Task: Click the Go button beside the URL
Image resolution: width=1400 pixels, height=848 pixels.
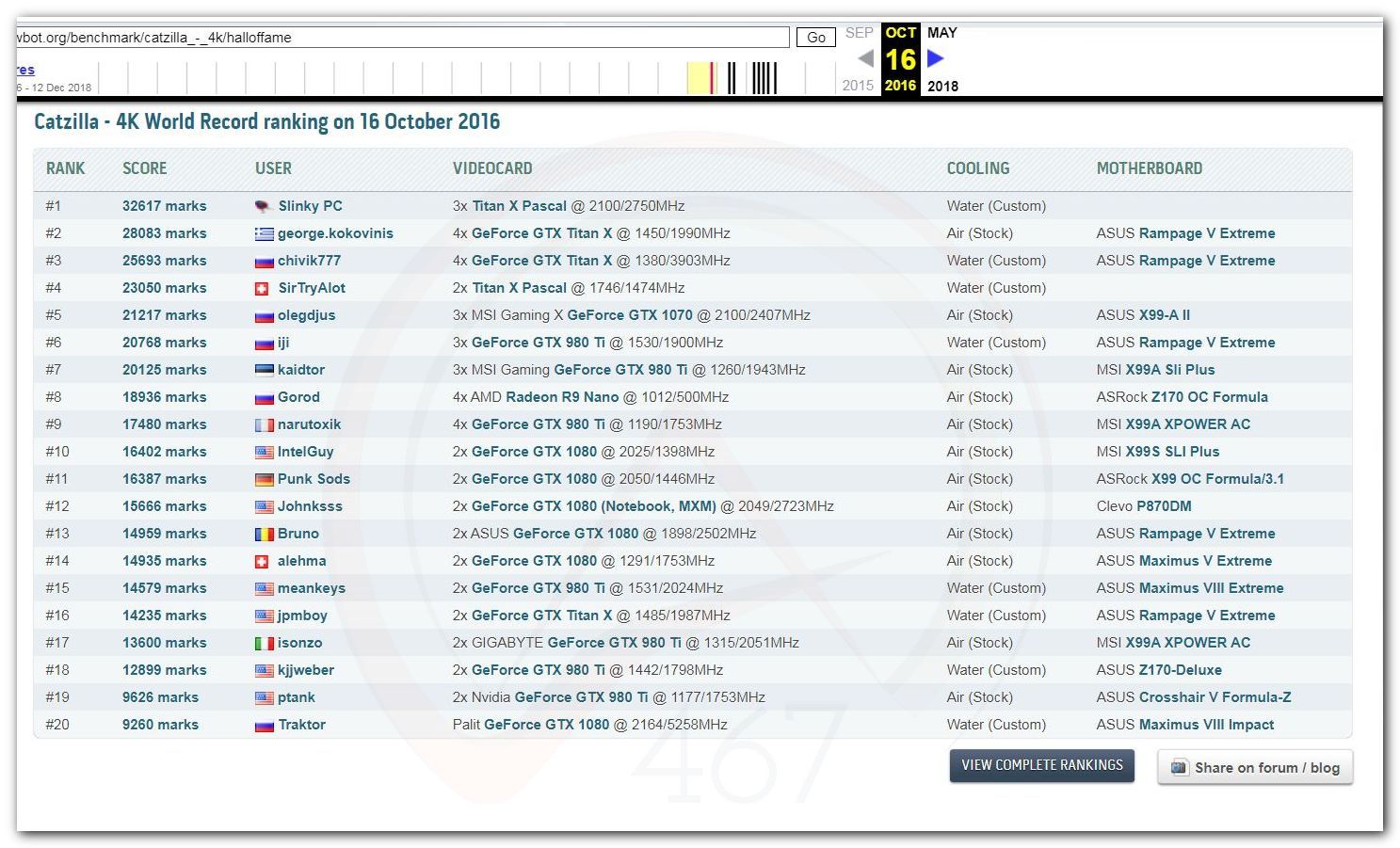Action: [816, 38]
